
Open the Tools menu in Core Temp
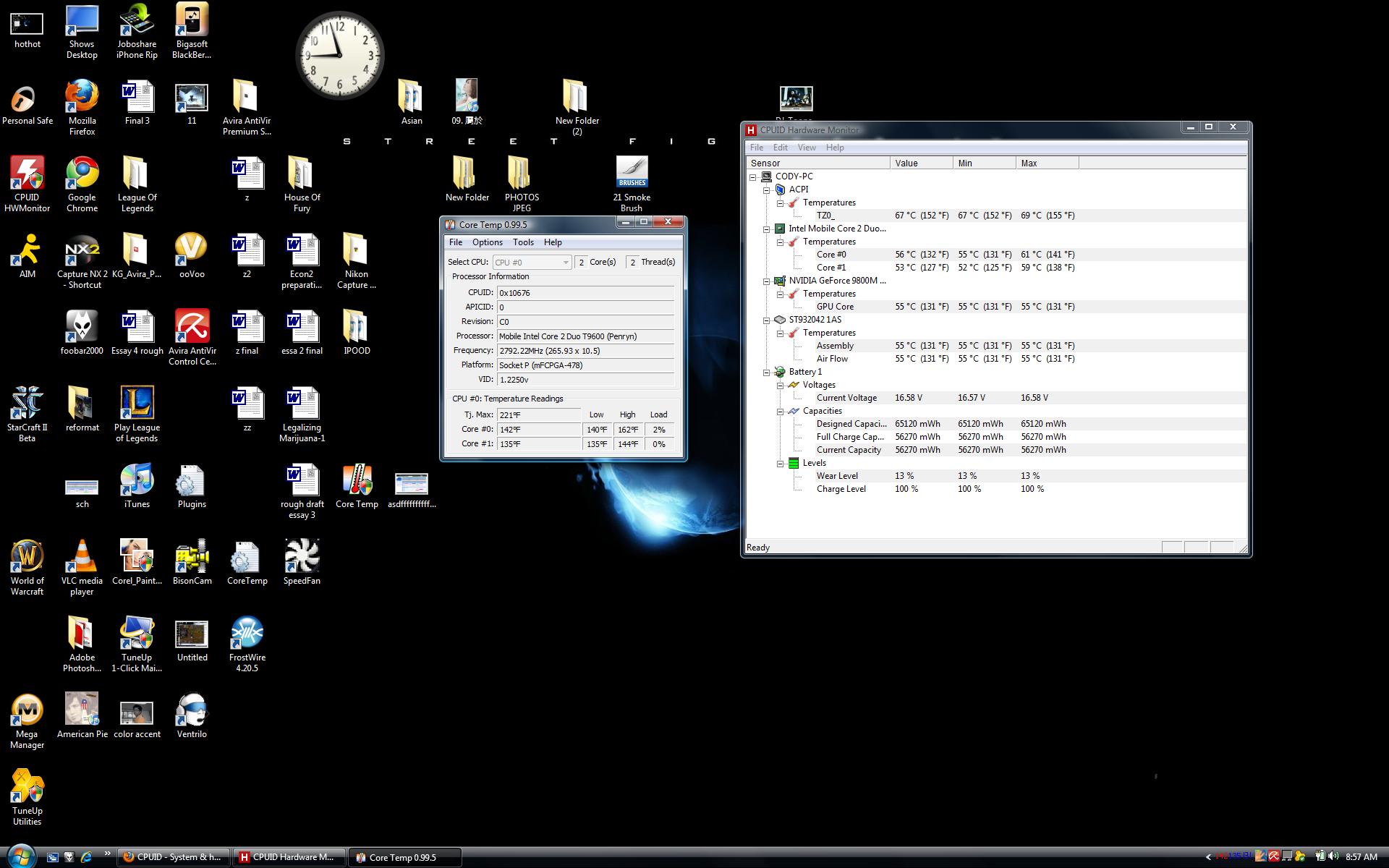(x=523, y=242)
